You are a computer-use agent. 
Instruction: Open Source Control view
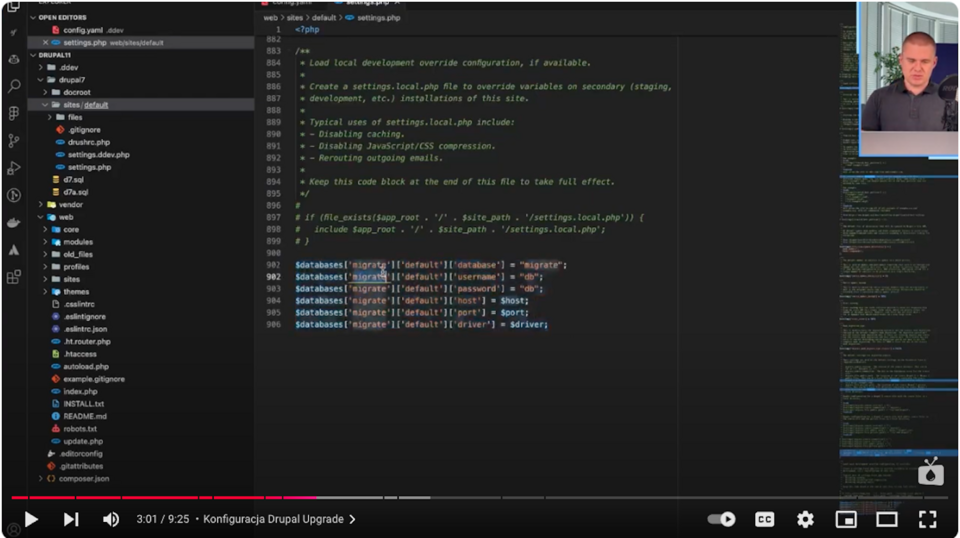[13, 141]
